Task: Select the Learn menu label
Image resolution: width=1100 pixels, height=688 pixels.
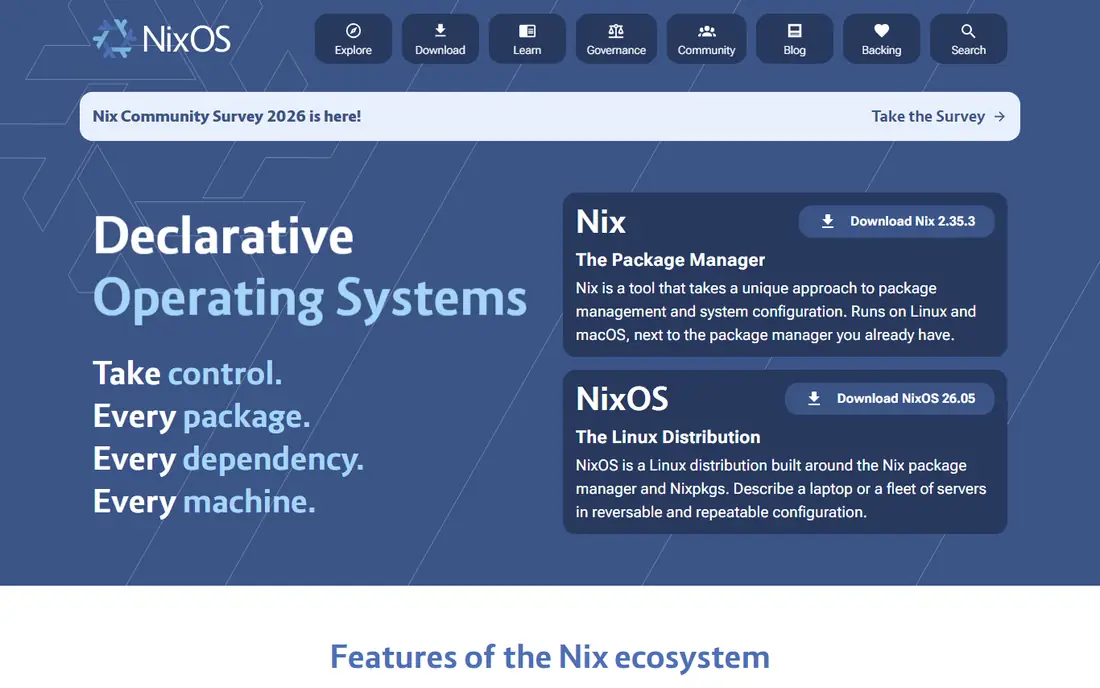Action: point(527,50)
